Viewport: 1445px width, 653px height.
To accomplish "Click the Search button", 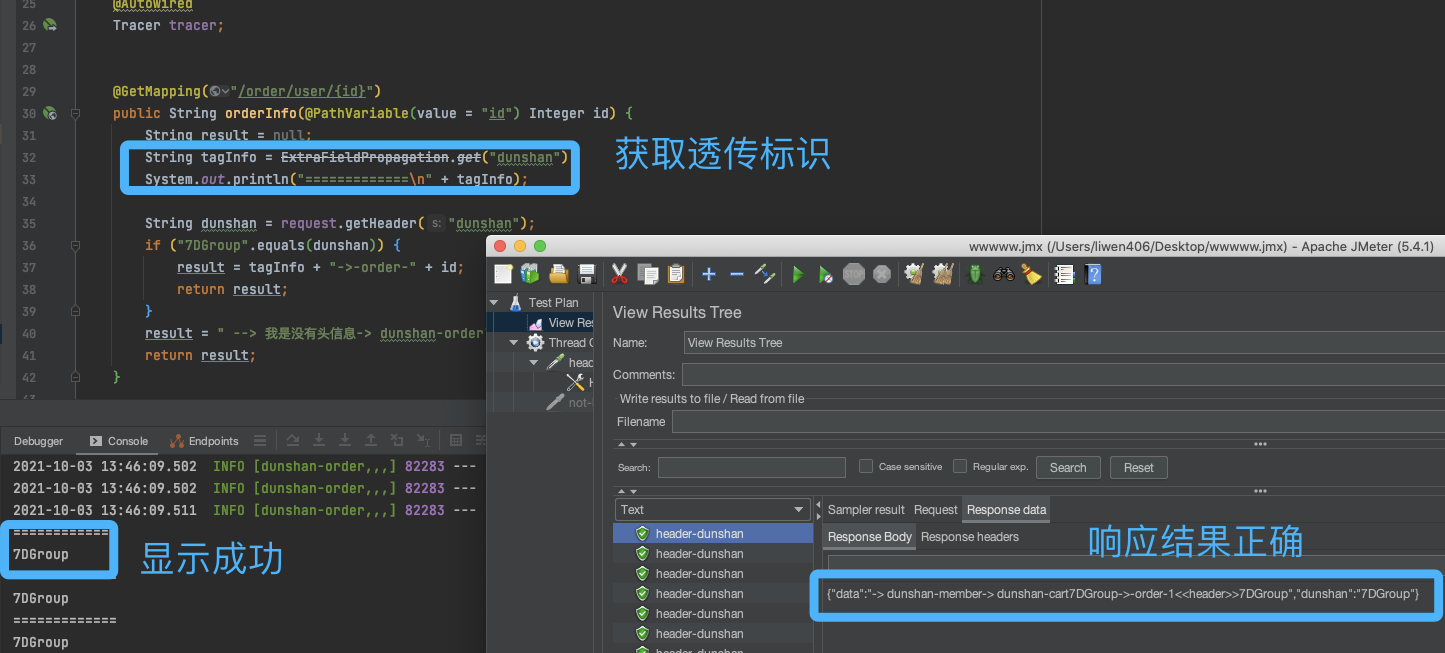I will coord(1068,467).
